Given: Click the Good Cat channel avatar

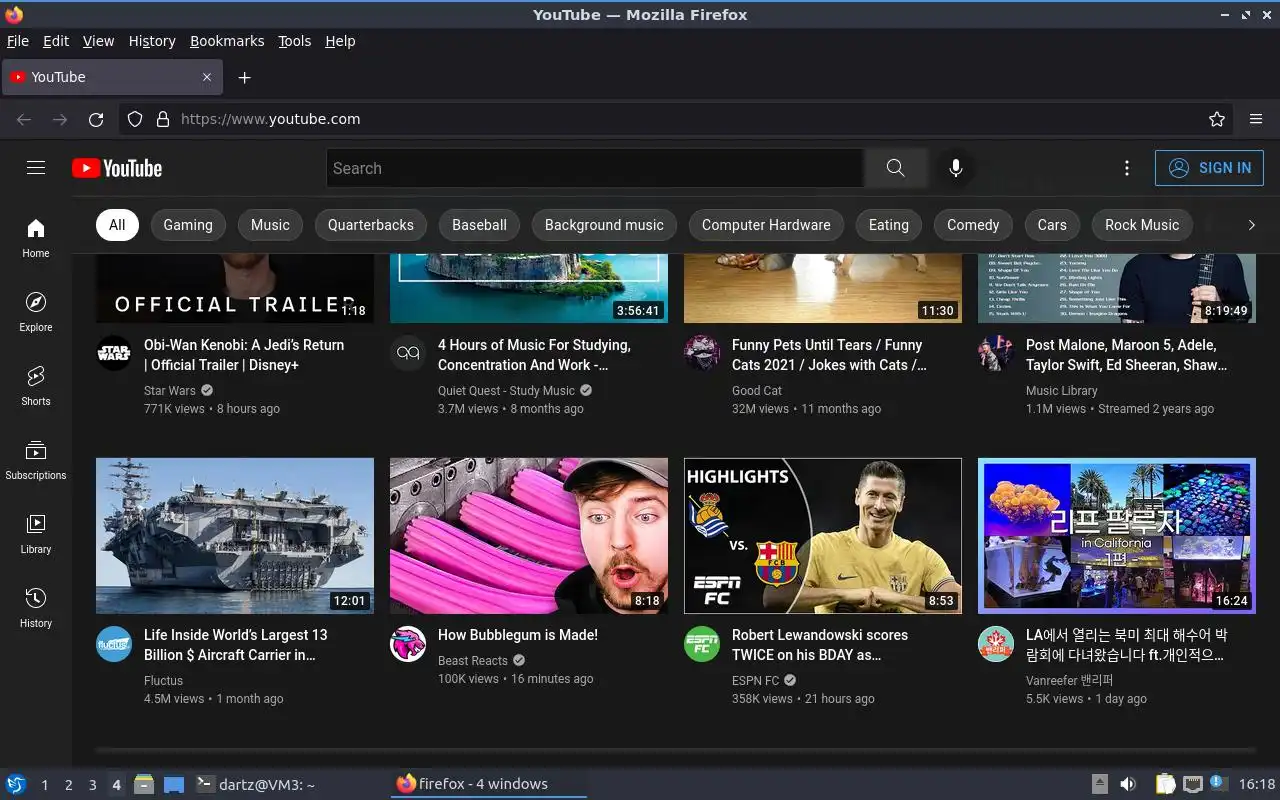Looking at the screenshot, I should [x=701, y=353].
